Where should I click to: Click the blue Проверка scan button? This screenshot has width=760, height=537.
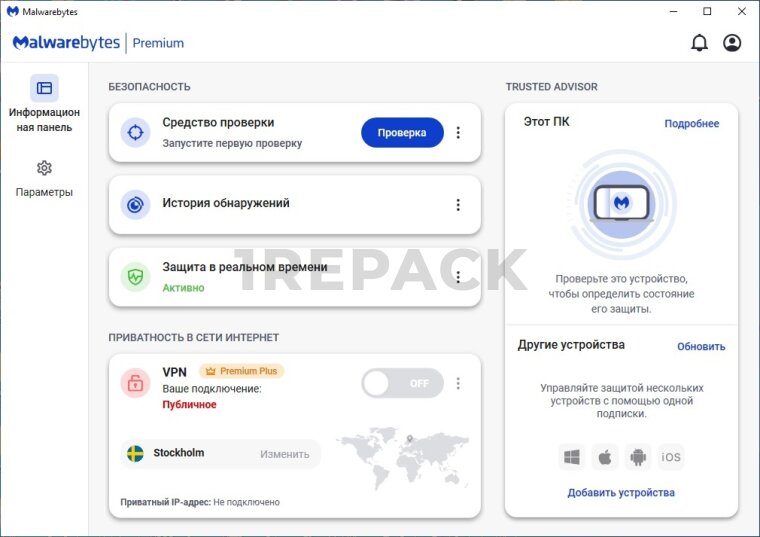pyautogui.click(x=402, y=132)
